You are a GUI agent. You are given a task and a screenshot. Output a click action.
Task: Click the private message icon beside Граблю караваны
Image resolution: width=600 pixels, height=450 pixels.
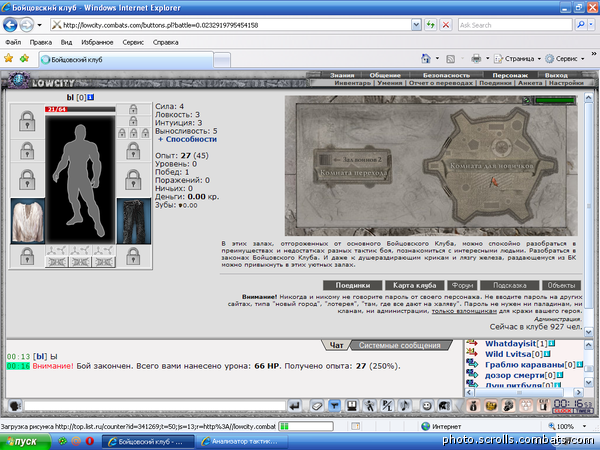click(x=472, y=364)
